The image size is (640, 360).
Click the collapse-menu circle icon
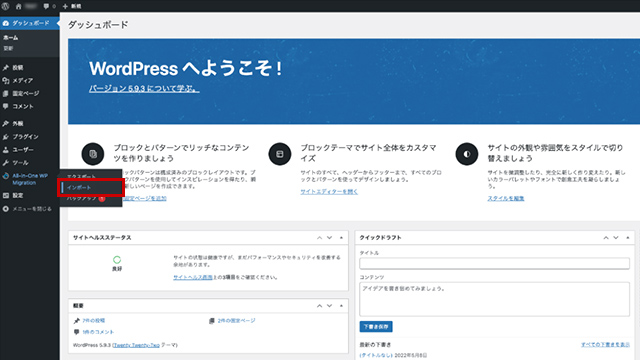click(5, 209)
